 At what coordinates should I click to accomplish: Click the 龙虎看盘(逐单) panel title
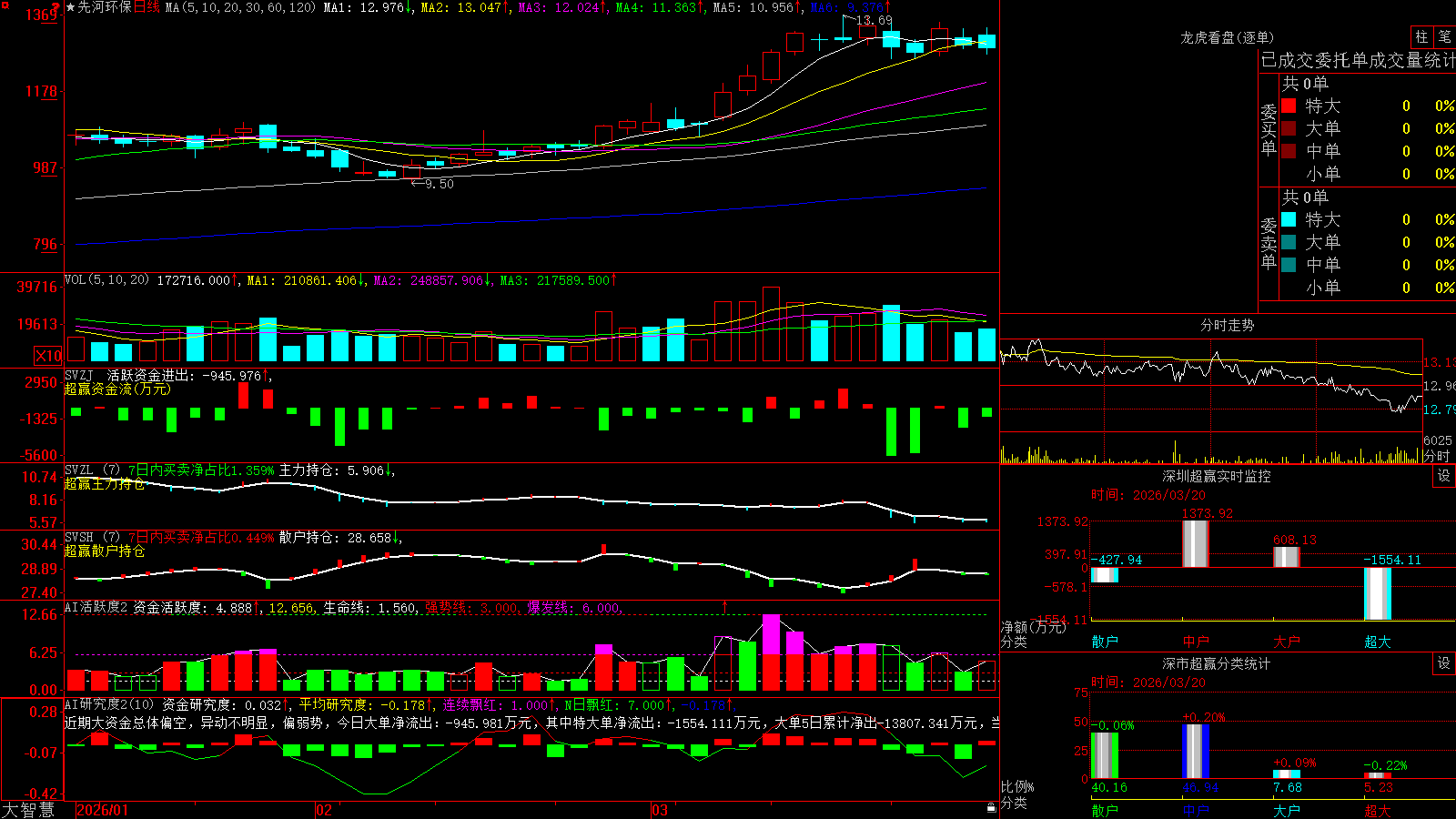click(1227, 37)
